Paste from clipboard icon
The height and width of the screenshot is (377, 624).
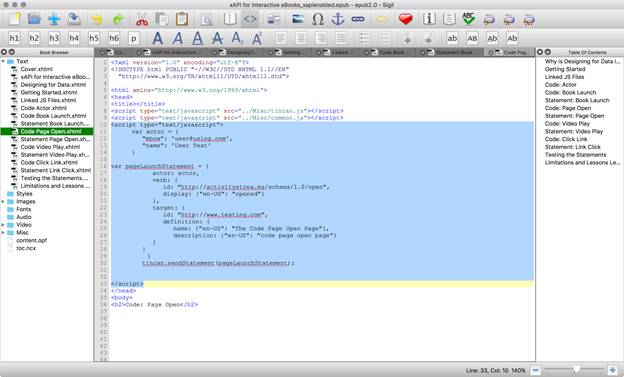point(182,19)
